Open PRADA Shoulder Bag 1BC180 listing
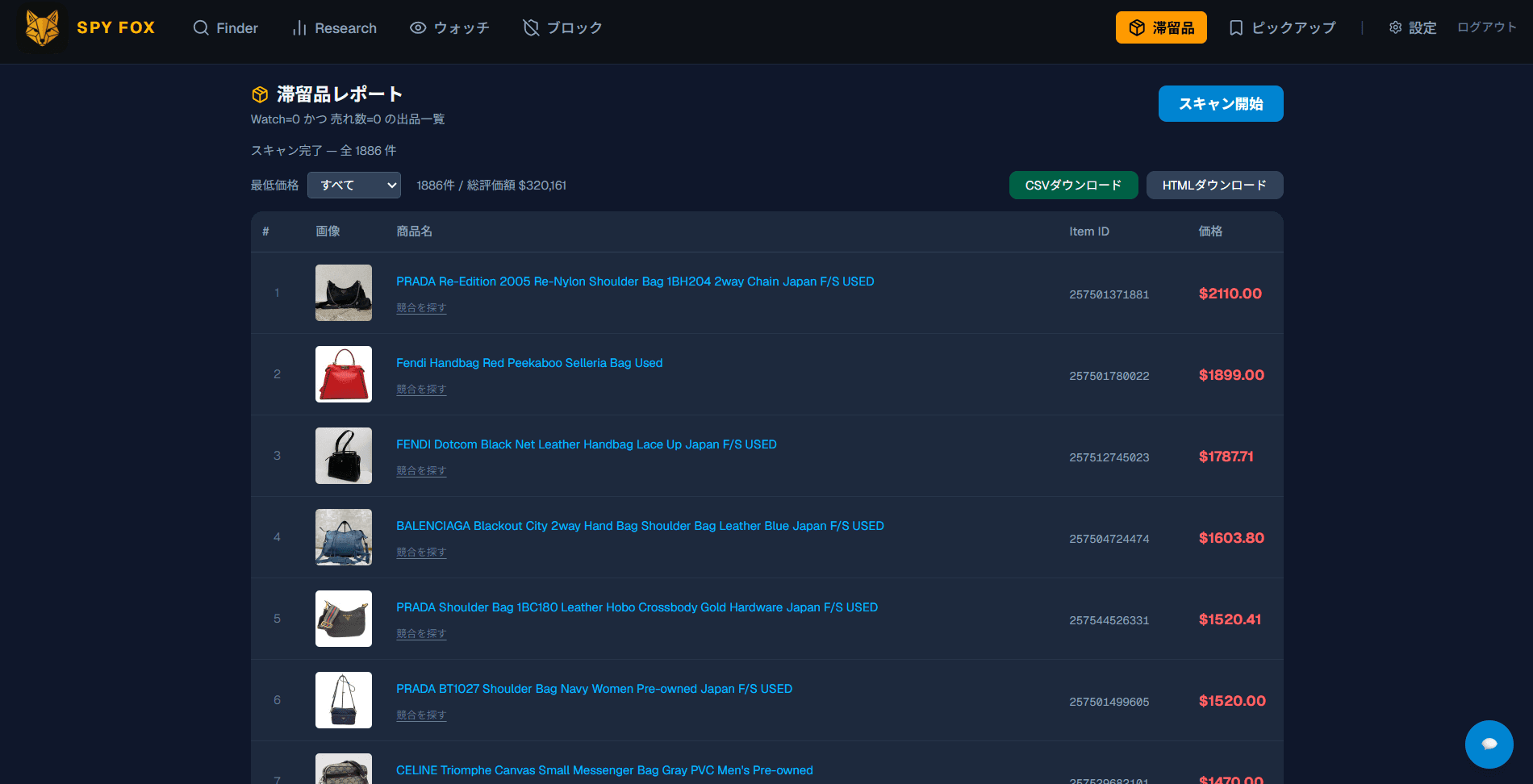This screenshot has height=784, width=1533. tap(637, 607)
